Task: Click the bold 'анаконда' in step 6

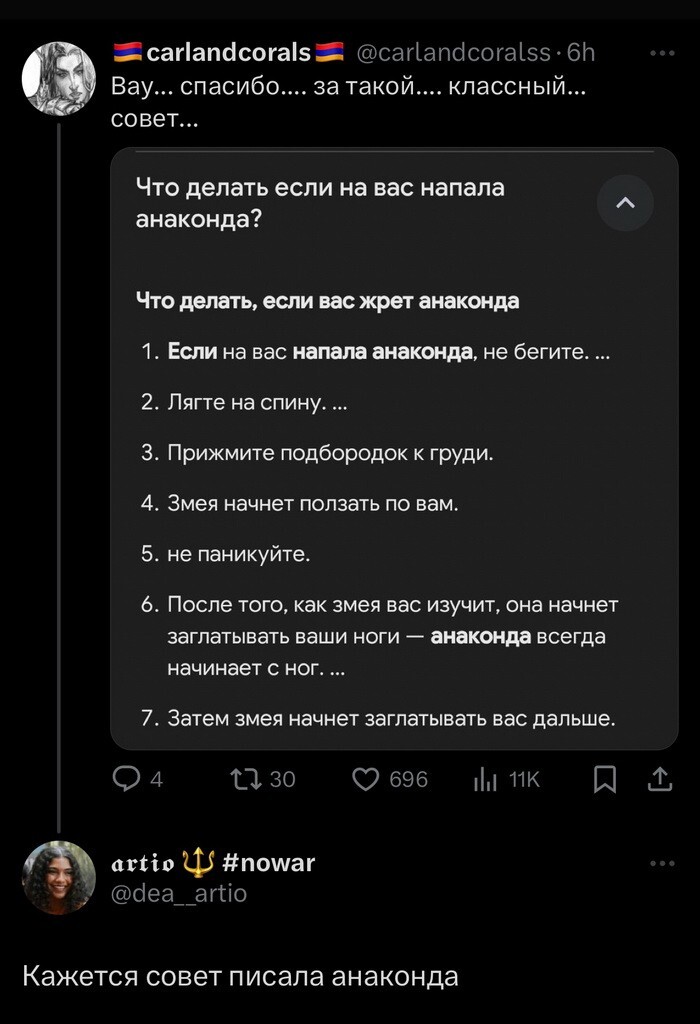Action: pyautogui.click(x=481, y=637)
